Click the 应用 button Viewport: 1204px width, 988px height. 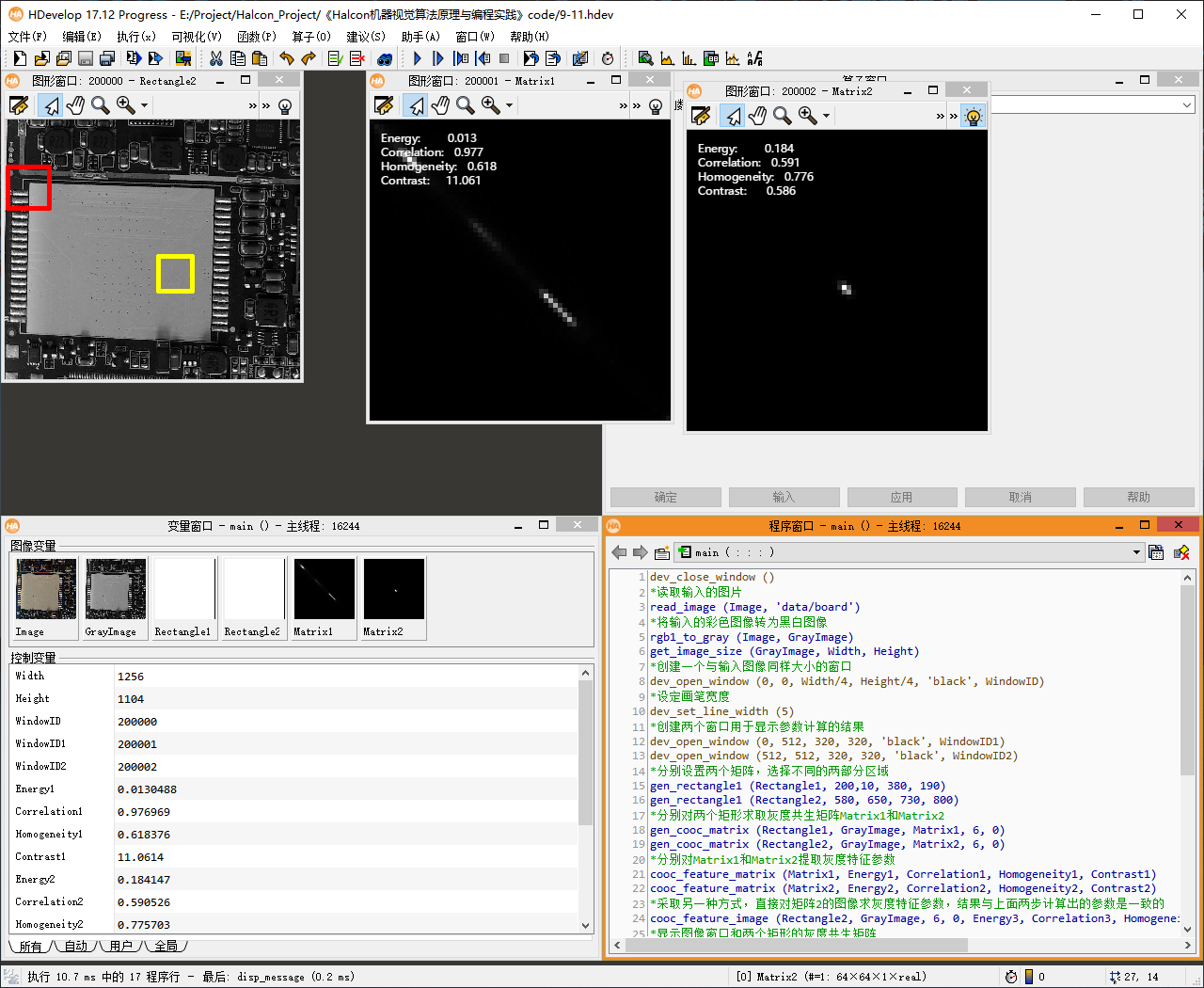[901, 497]
